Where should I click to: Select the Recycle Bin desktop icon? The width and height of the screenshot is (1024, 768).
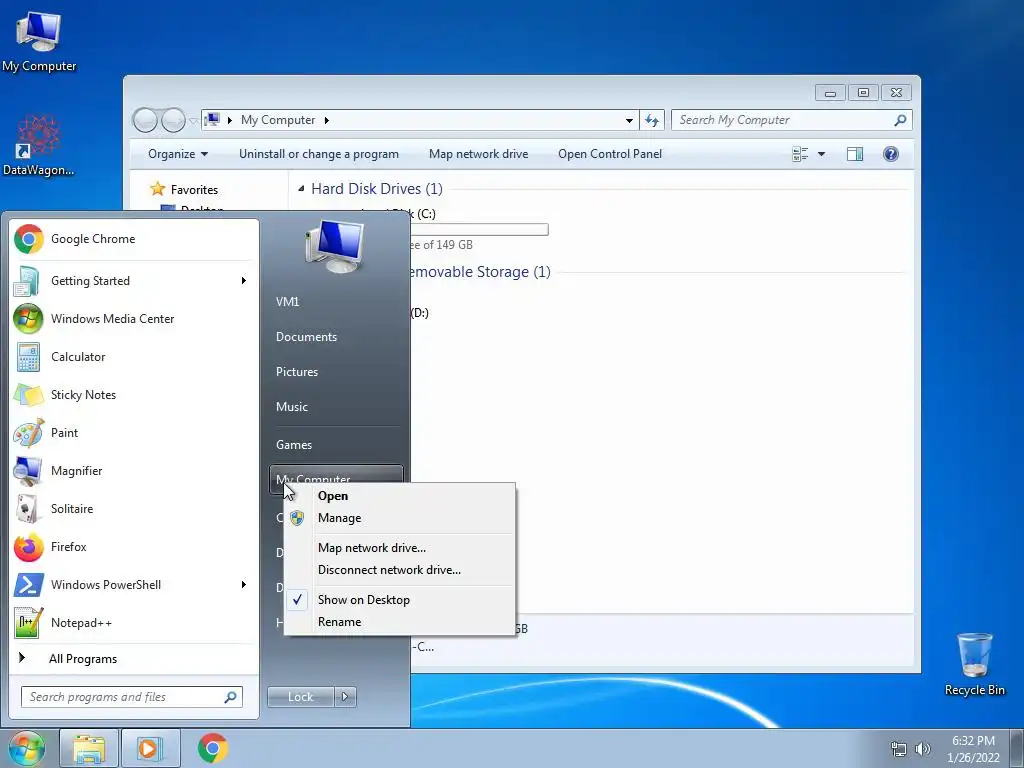pos(974,664)
